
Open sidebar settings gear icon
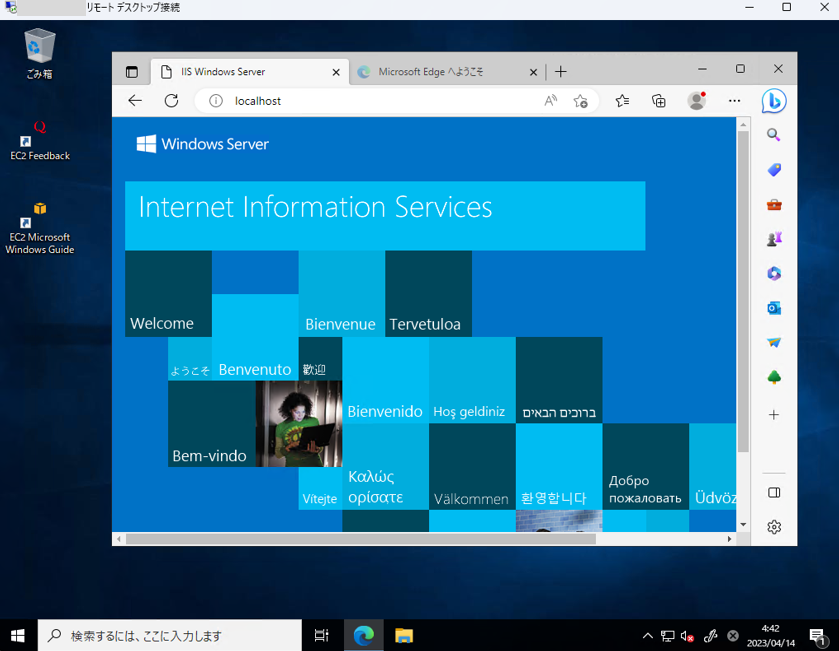pyautogui.click(x=774, y=527)
